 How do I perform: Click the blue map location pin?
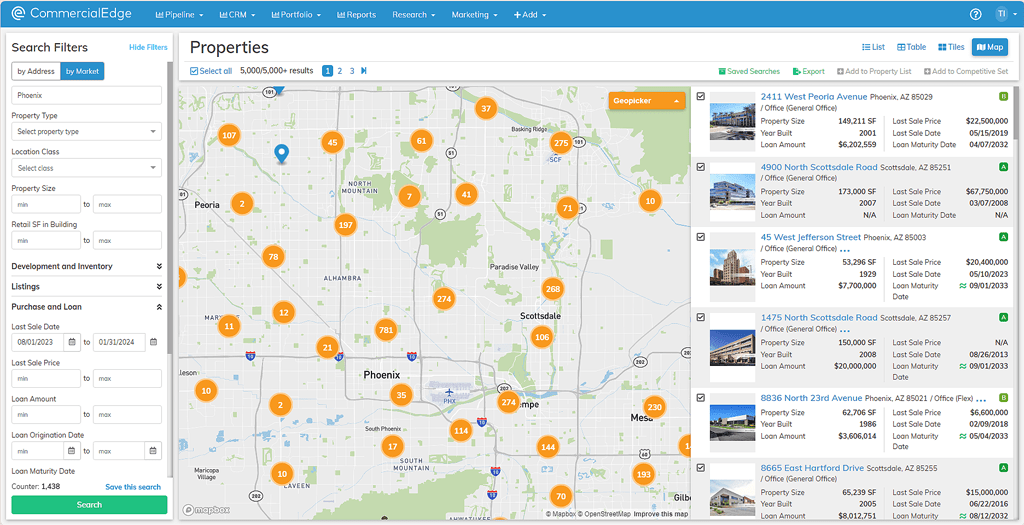tap(281, 154)
